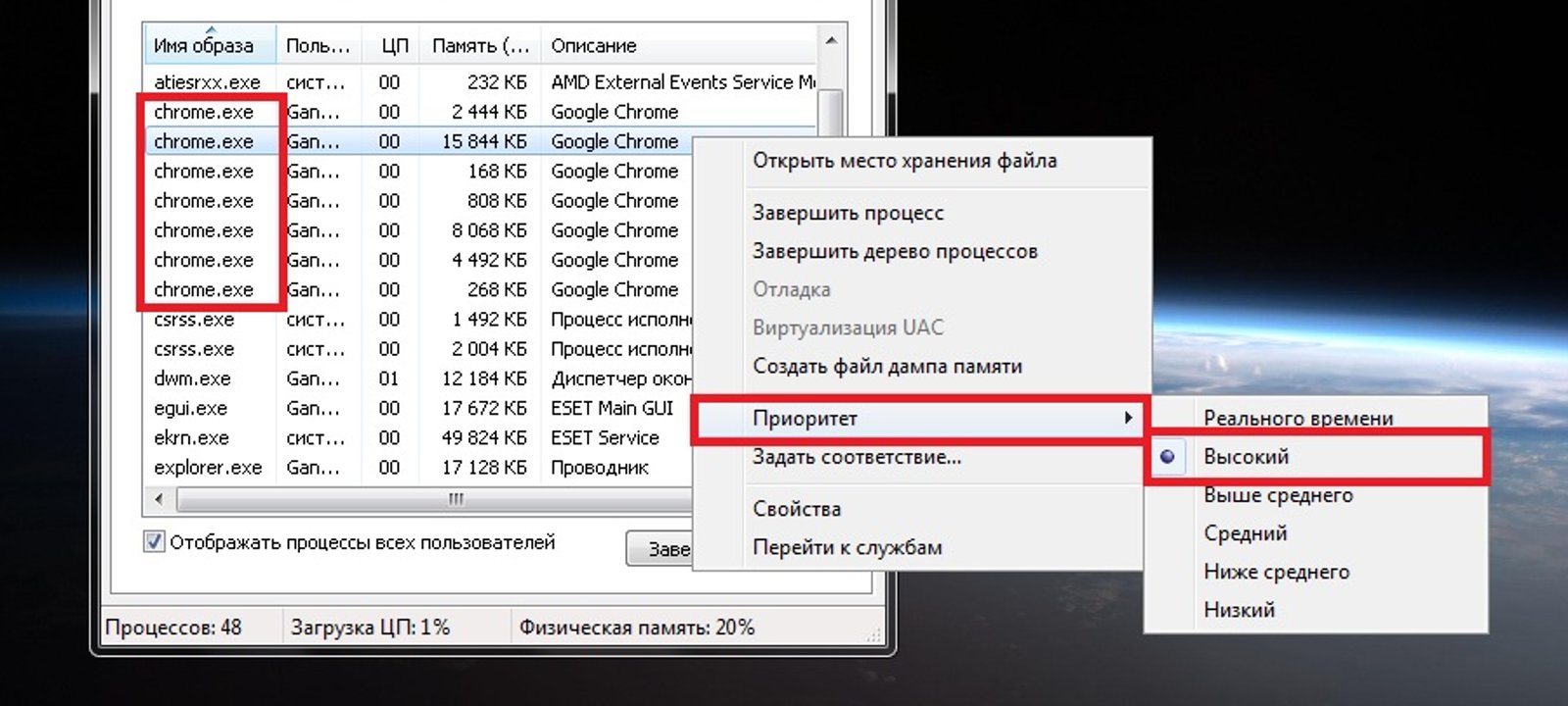Choose Завершить процесс in context menu
Screen dimensions: 1568x706
click(848, 213)
